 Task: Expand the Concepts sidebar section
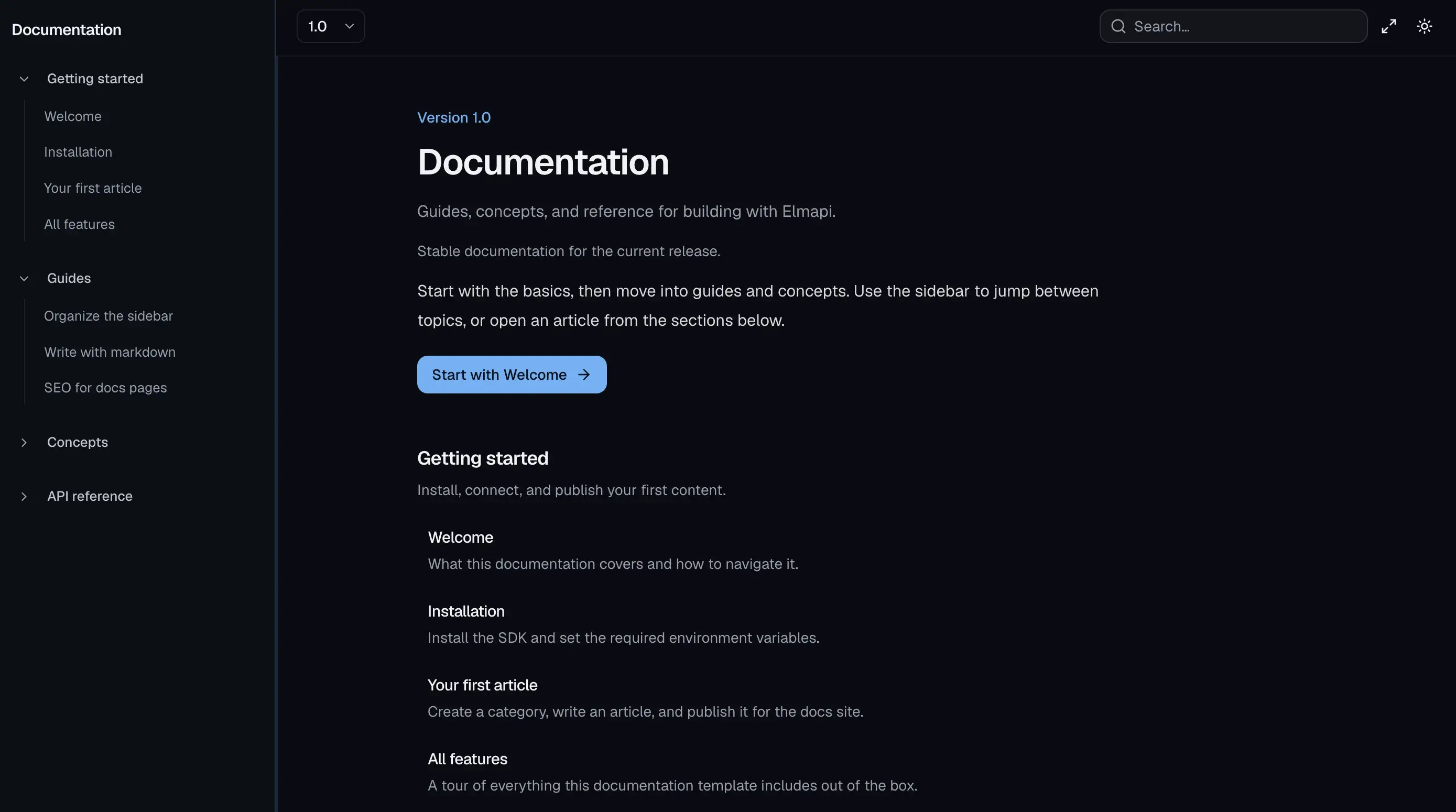24,443
